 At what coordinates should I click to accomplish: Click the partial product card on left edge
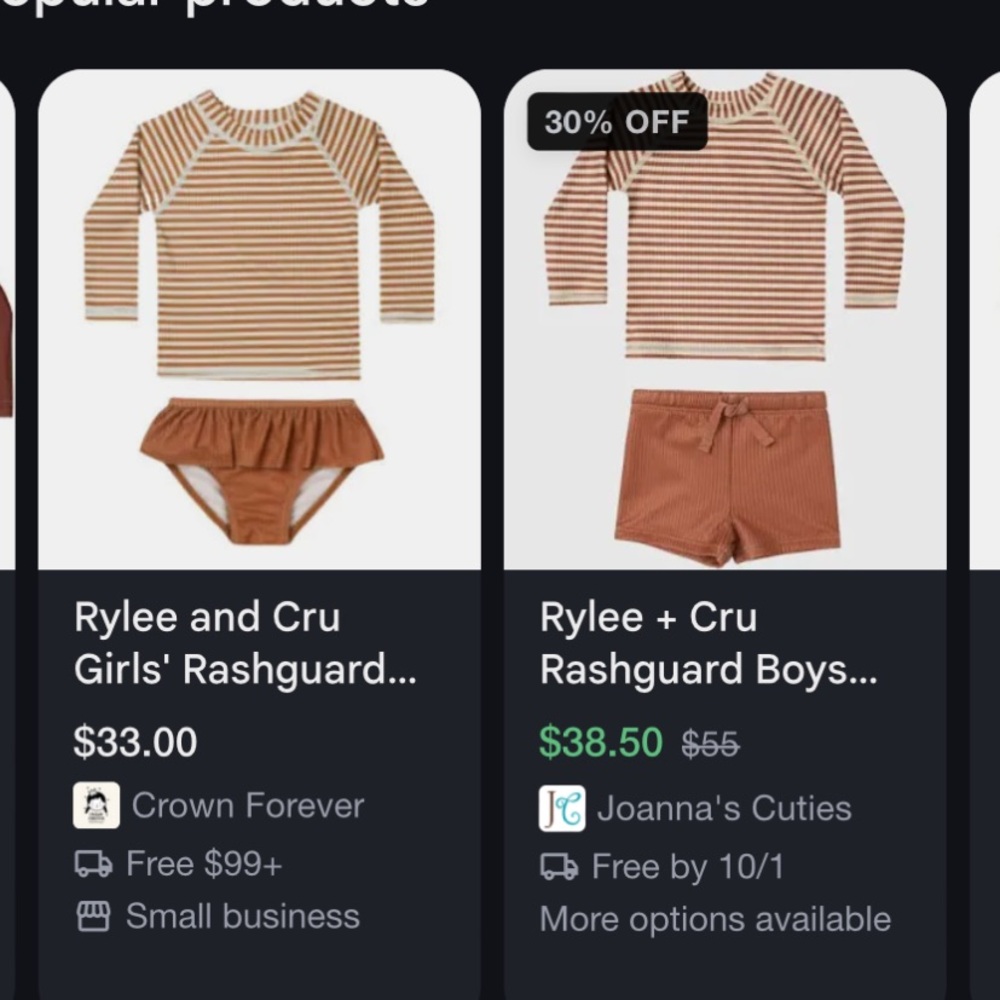(x=8, y=400)
